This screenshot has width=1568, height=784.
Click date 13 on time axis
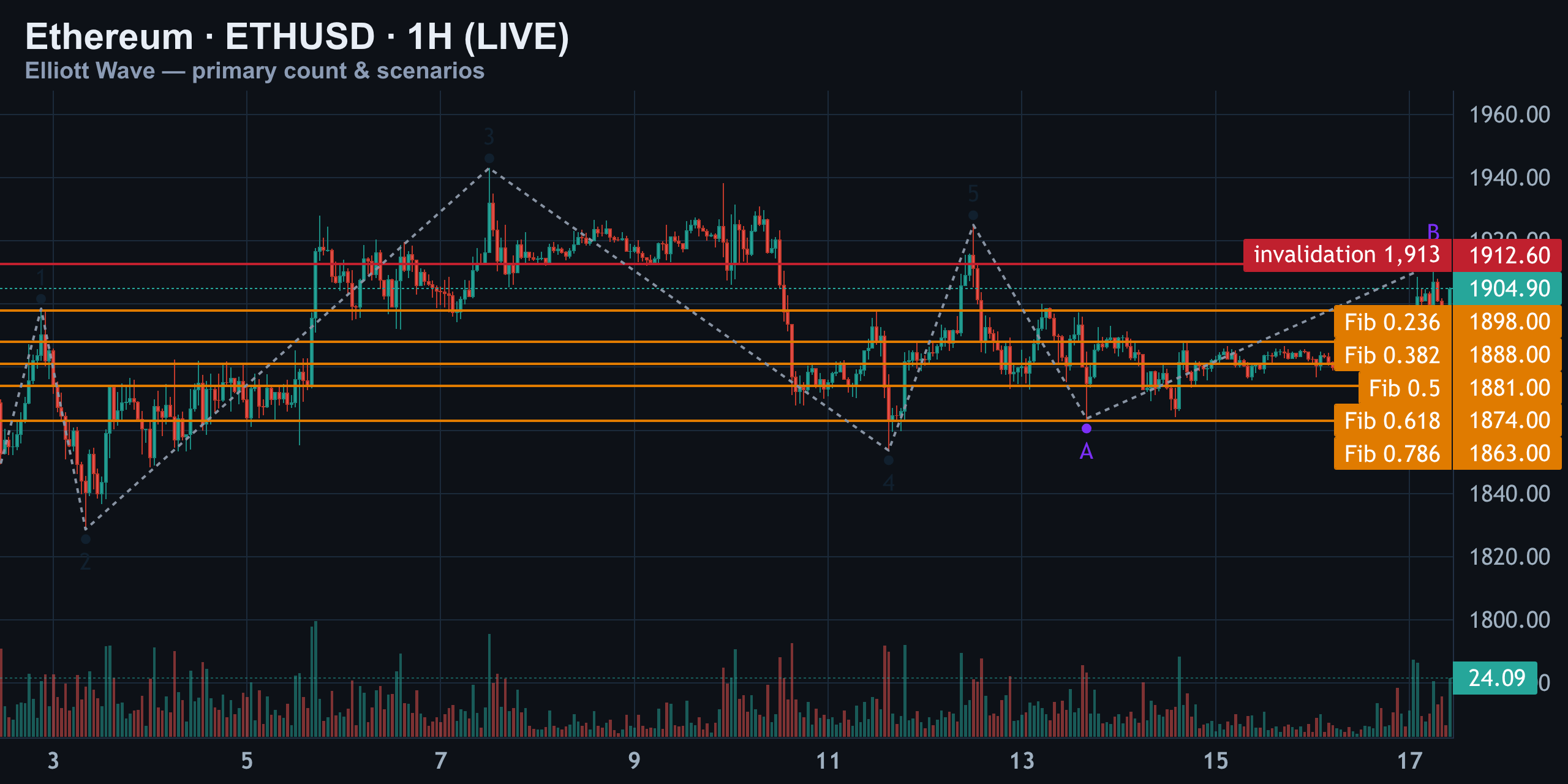click(x=1022, y=761)
